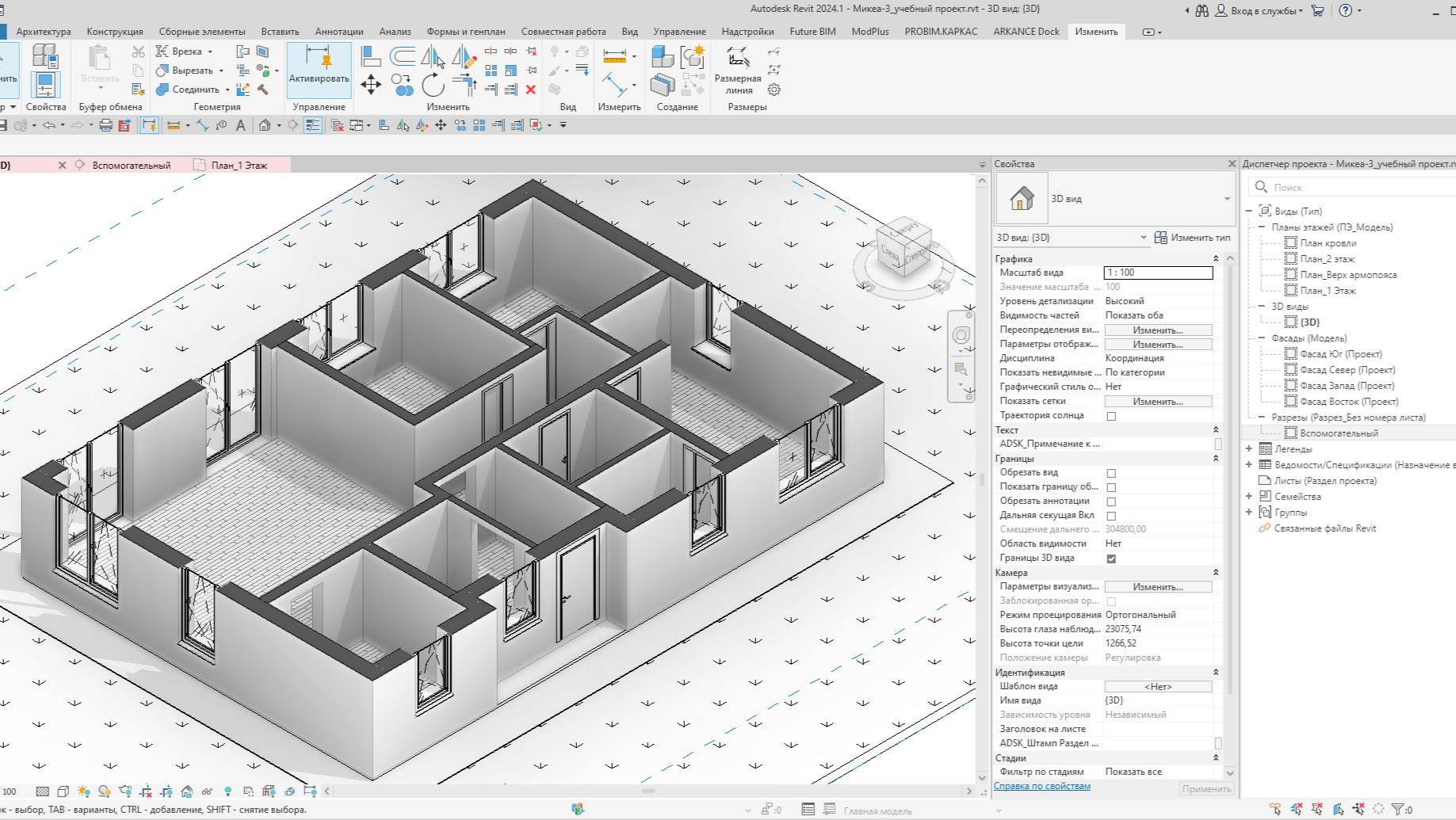
Task: Expand the Семейства tree node
Action: coord(1249,496)
